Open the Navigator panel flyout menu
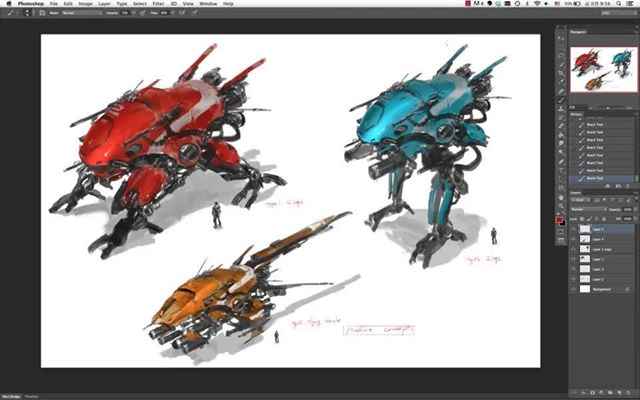The image size is (640, 400). tap(636, 32)
